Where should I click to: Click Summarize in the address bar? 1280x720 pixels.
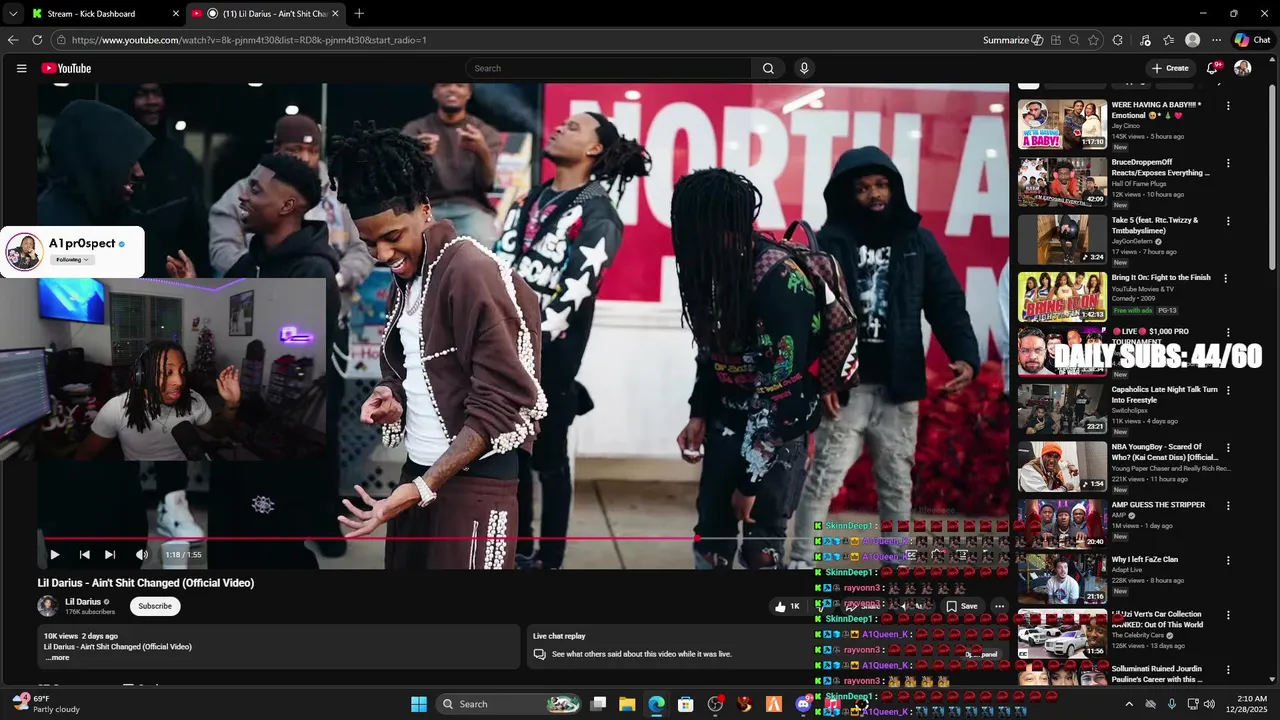pyautogui.click(x=1013, y=40)
